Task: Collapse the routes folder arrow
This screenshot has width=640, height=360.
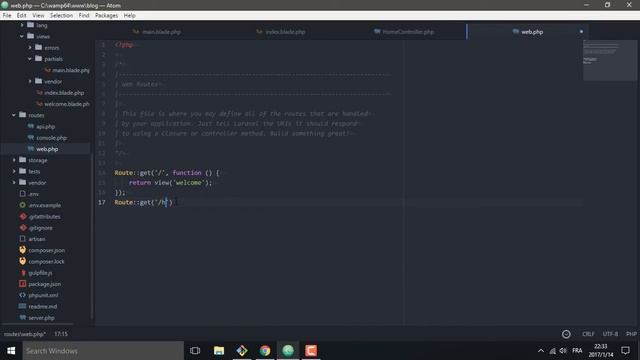Action: 14,115
